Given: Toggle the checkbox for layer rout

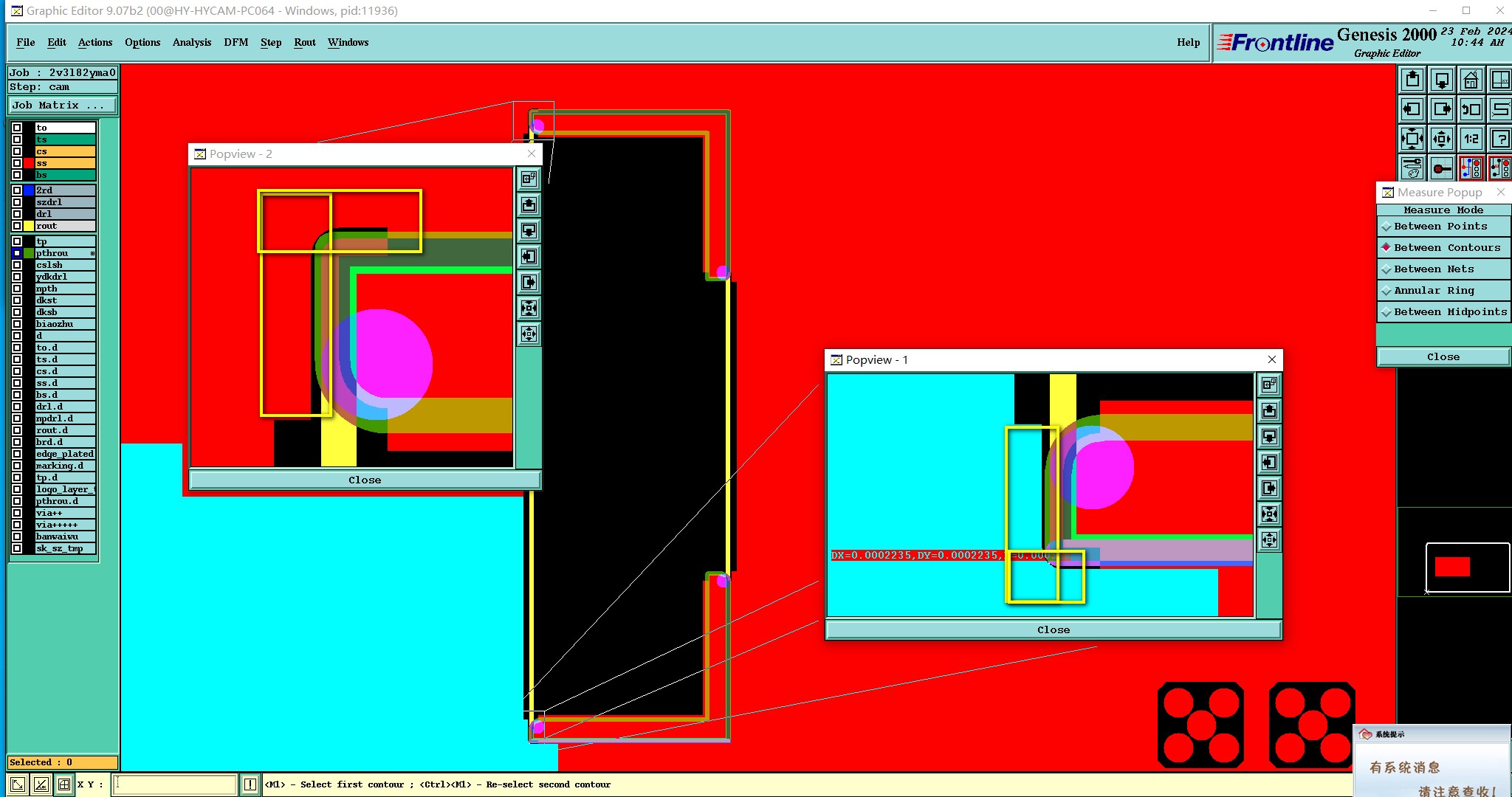Looking at the screenshot, I should click(x=17, y=226).
